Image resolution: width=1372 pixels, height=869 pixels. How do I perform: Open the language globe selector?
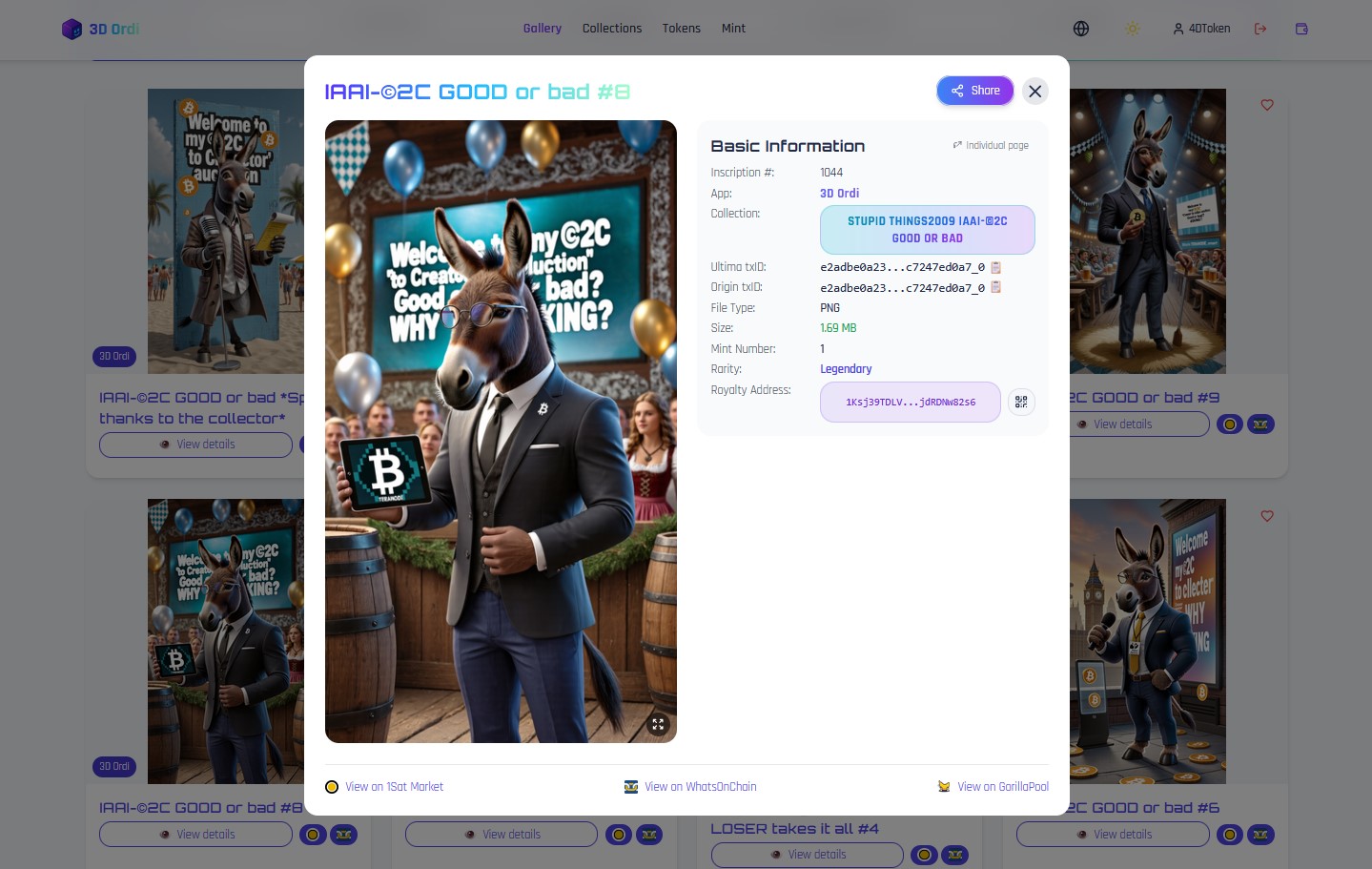click(1081, 29)
